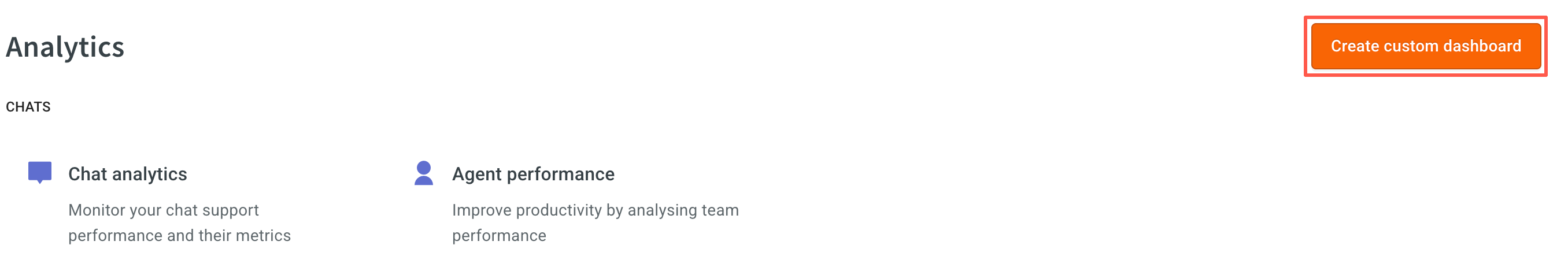Screen dimensions: 1568x267
Task: Click the word 'Chat' in the Chat analytics title
Action: (88, 174)
